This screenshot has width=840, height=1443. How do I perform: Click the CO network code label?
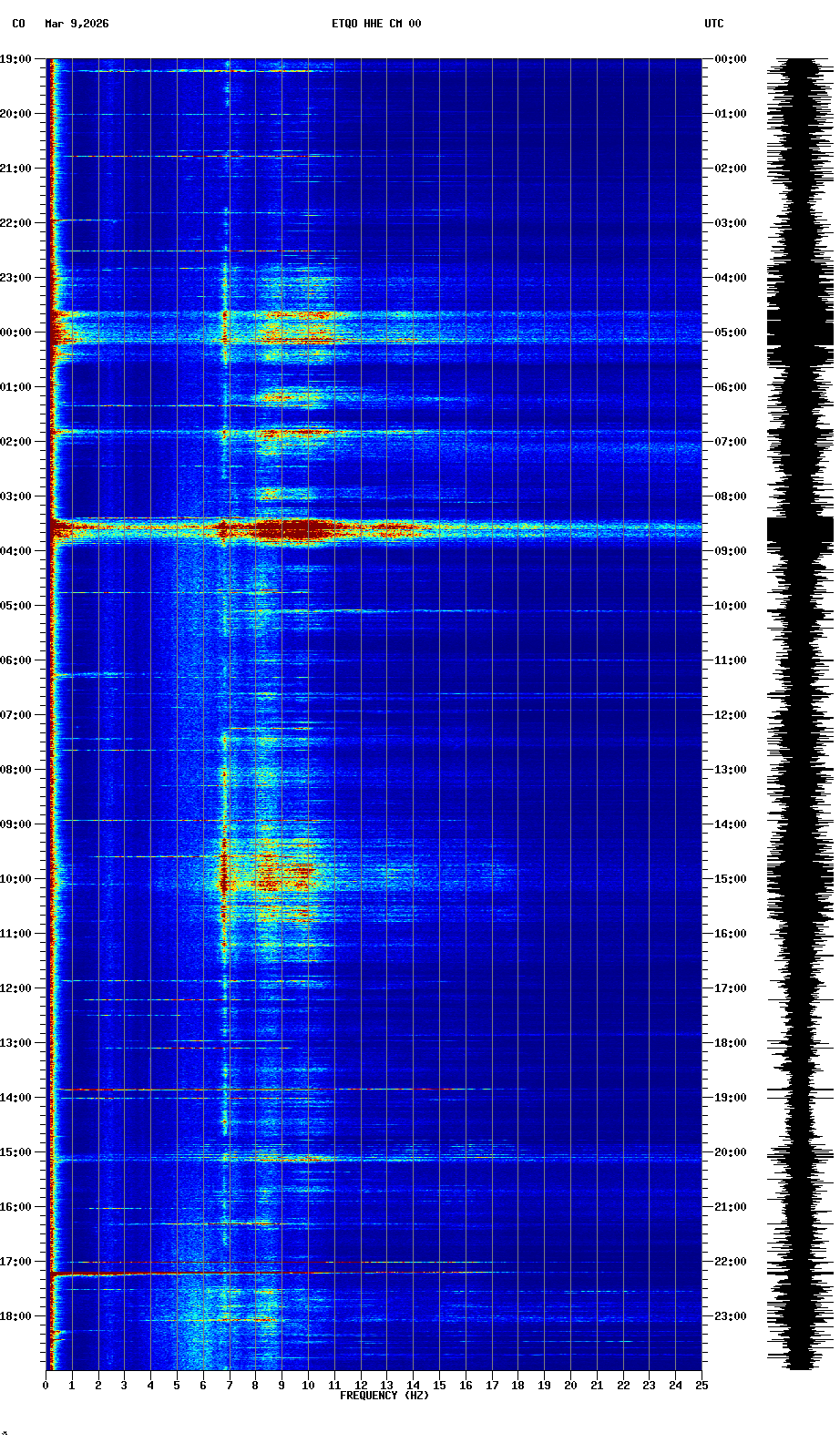[x=18, y=24]
